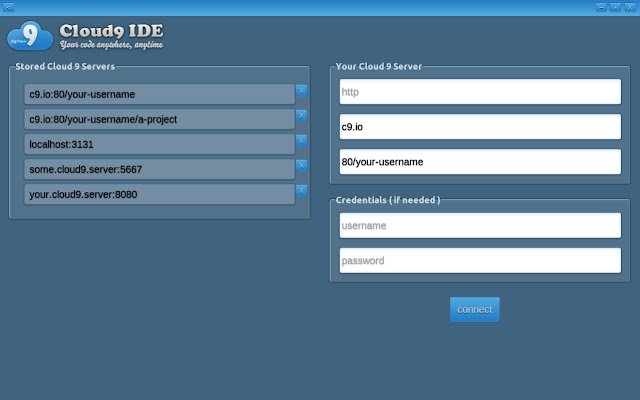Click the connect button
Screen dimensions: 640x400
click(x=475, y=309)
